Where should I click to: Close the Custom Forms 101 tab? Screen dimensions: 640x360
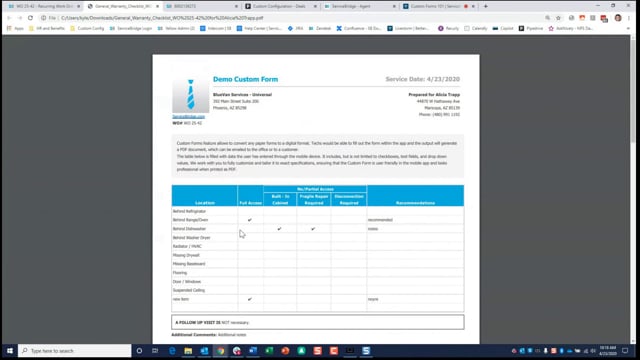pyautogui.click(x=473, y=7)
